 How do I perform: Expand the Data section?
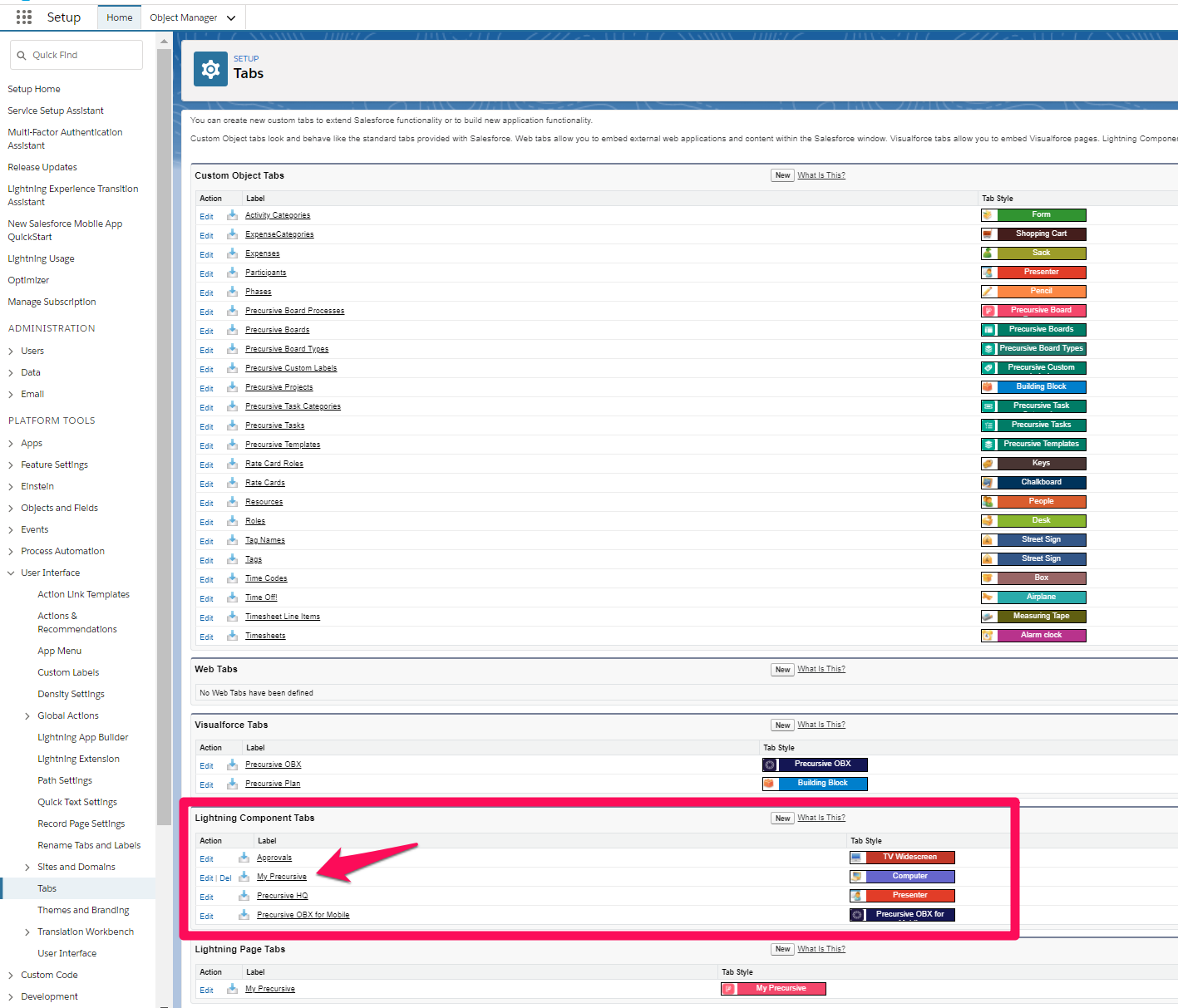[11, 373]
